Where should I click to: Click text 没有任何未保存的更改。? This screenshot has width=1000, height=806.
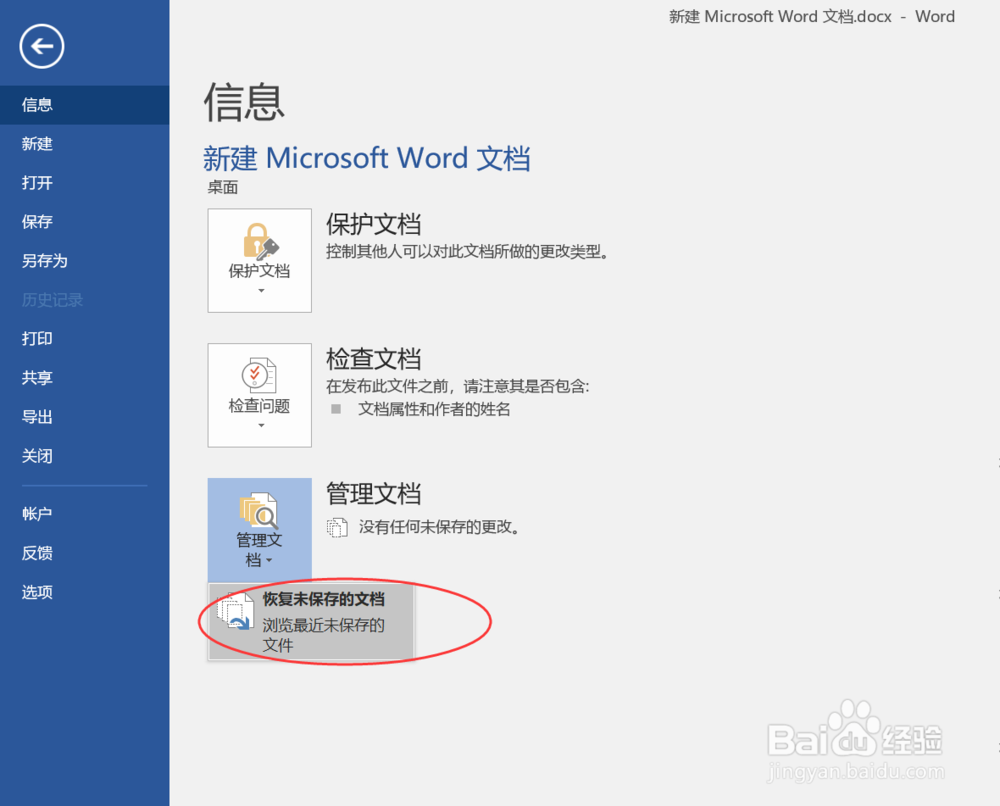tap(439, 527)
